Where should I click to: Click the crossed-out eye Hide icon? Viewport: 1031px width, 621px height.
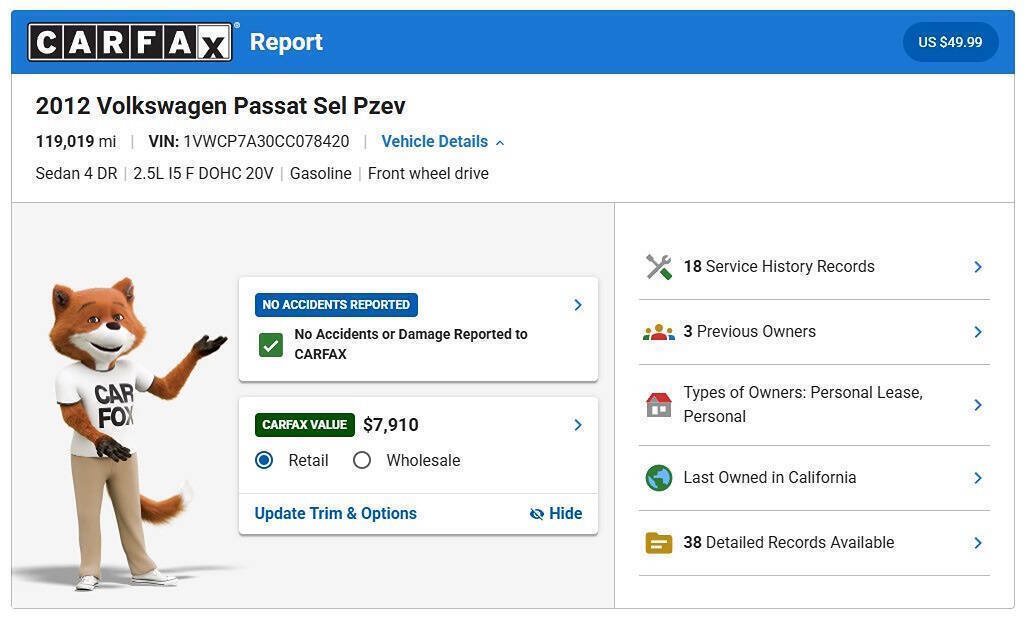click(537, 514)
